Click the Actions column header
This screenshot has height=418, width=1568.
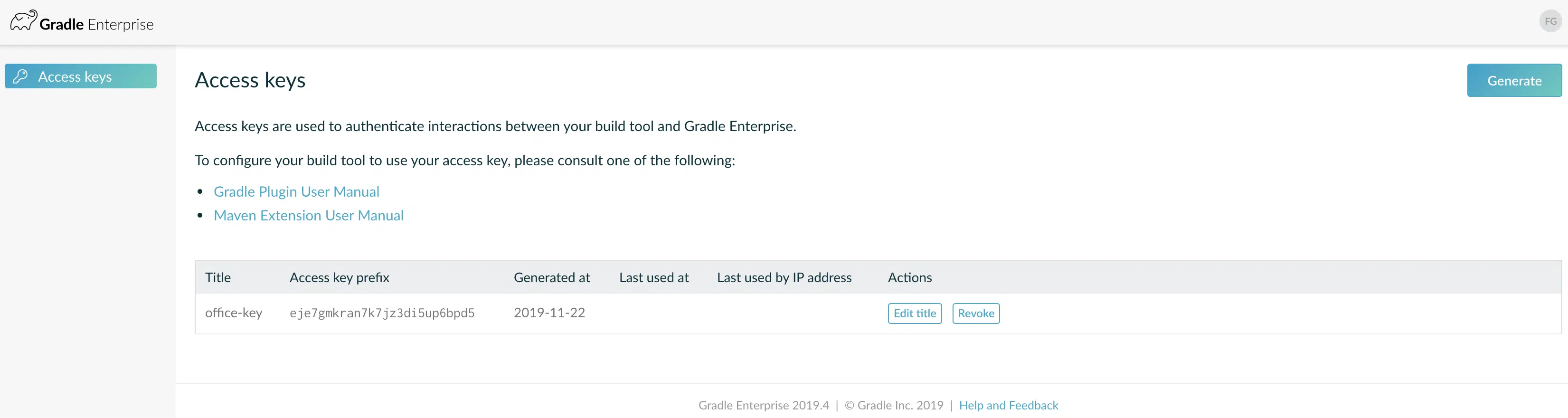pos(909,277)
